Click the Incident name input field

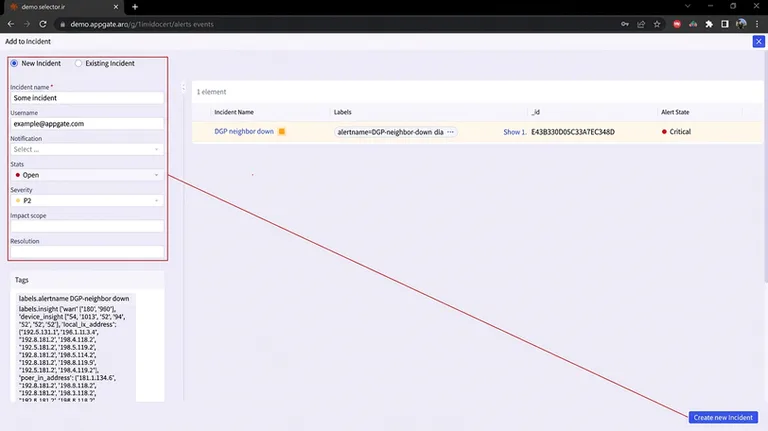click(x=87, y=98)
